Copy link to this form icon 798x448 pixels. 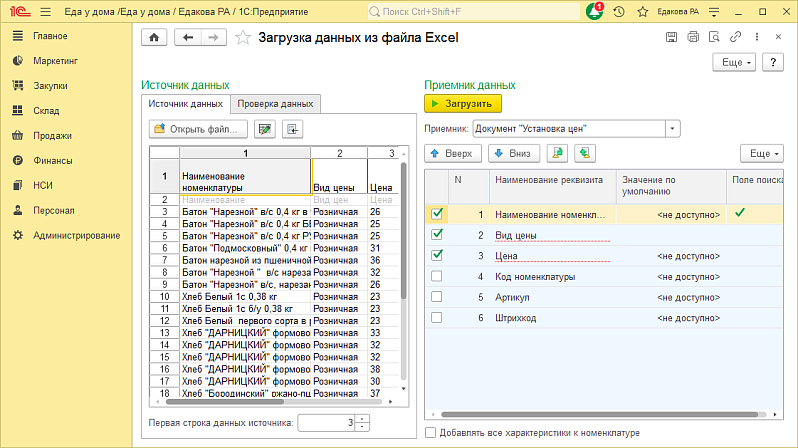735,37
